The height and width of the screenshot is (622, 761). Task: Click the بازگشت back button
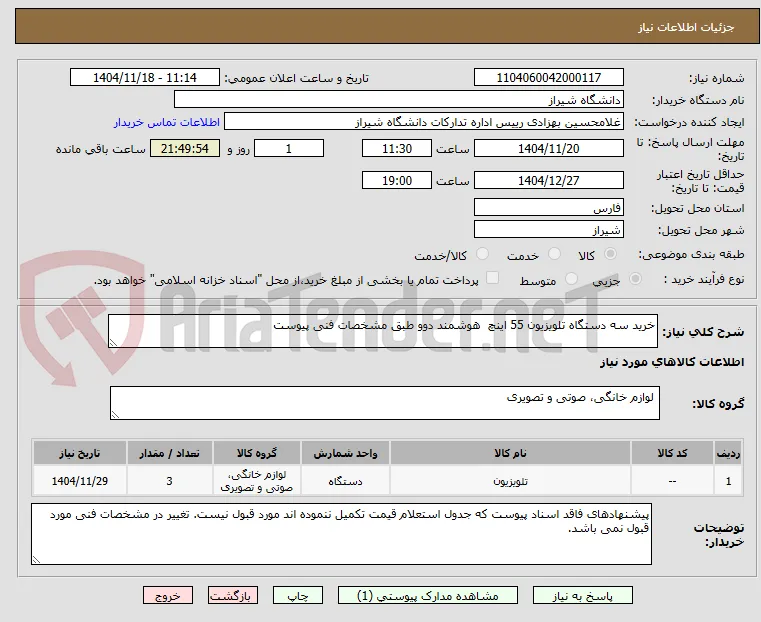point(233,595)
